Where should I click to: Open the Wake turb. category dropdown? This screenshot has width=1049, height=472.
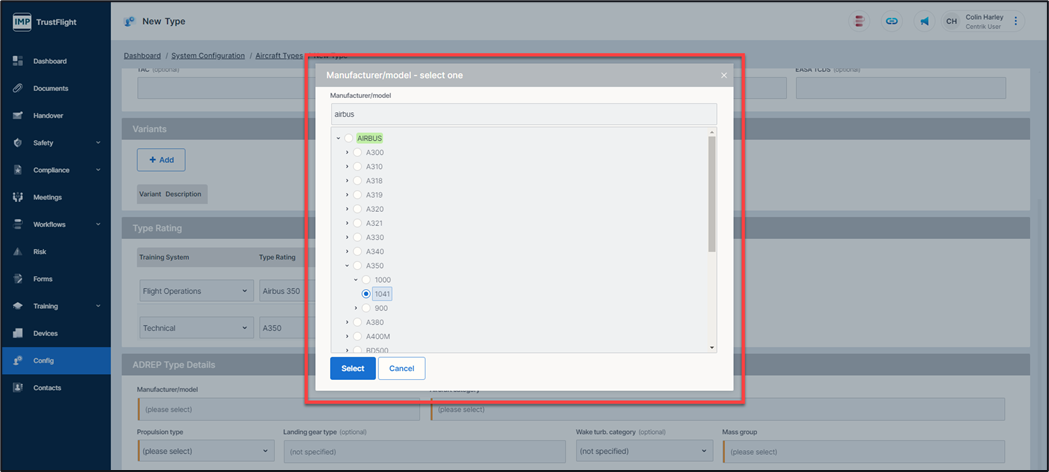tap(644, 451)
